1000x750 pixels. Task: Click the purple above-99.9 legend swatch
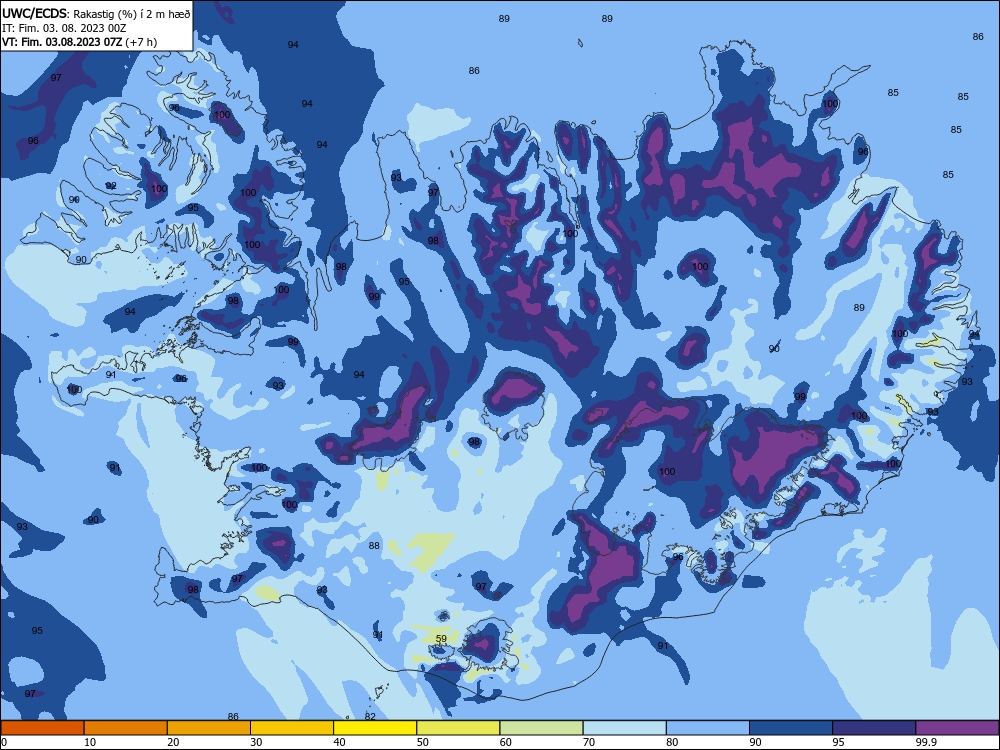click(957, 728)
